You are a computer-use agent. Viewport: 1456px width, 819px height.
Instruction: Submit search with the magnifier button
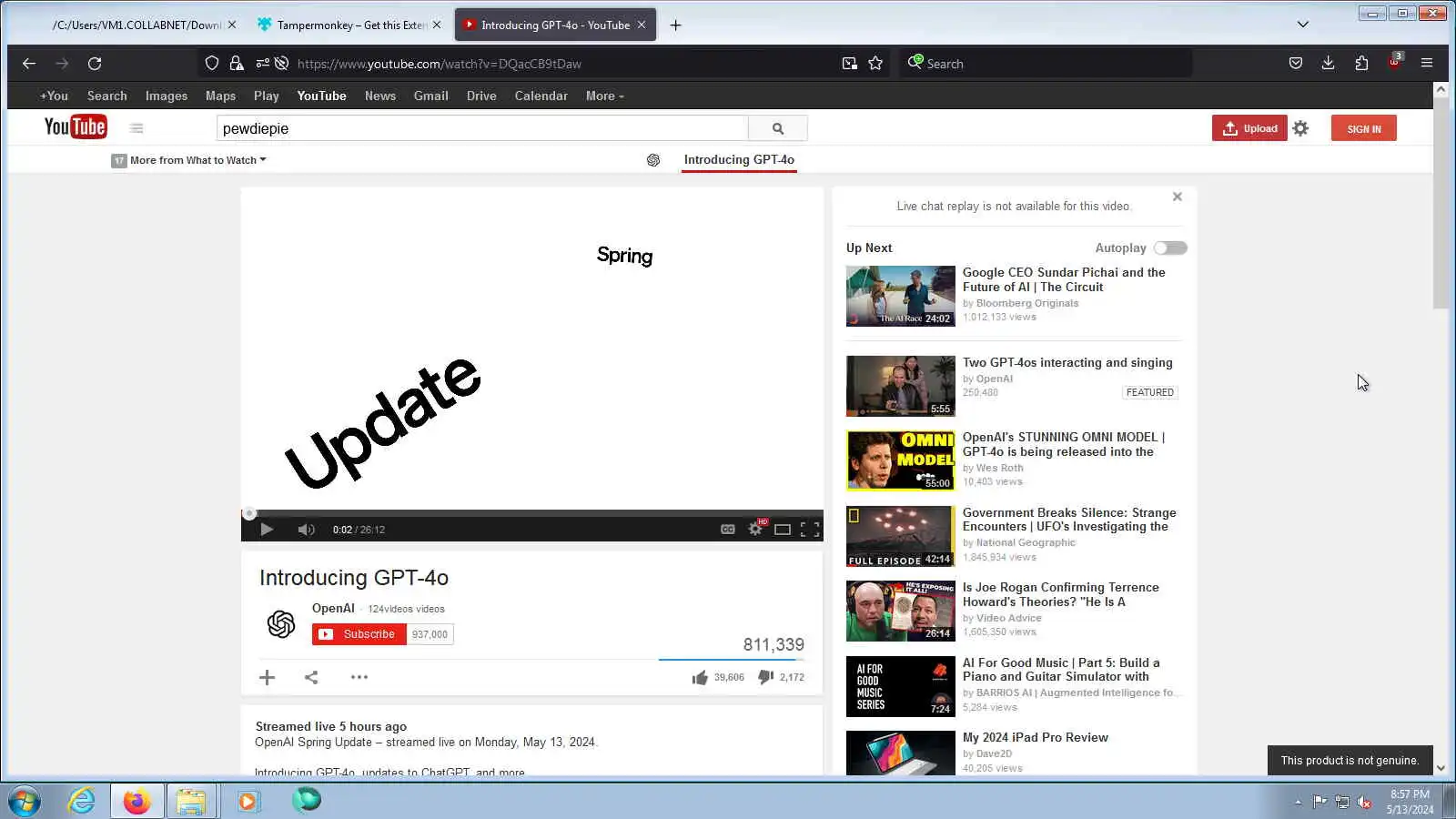778,128
